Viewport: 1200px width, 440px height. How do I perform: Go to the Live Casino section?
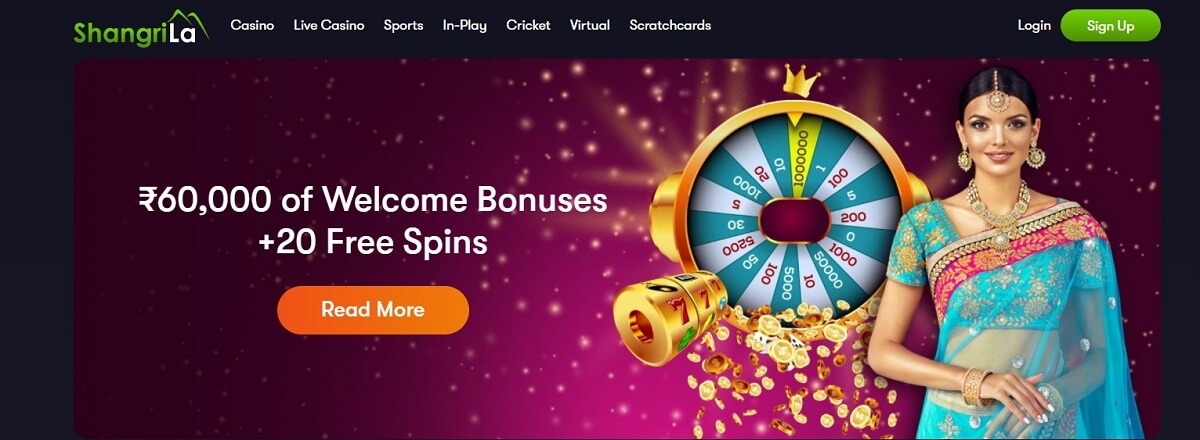tap(329, 25)
